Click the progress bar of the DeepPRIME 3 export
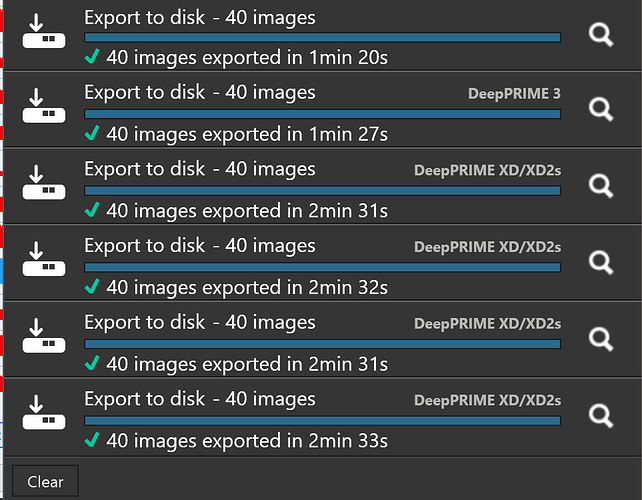 pos(322,114)
